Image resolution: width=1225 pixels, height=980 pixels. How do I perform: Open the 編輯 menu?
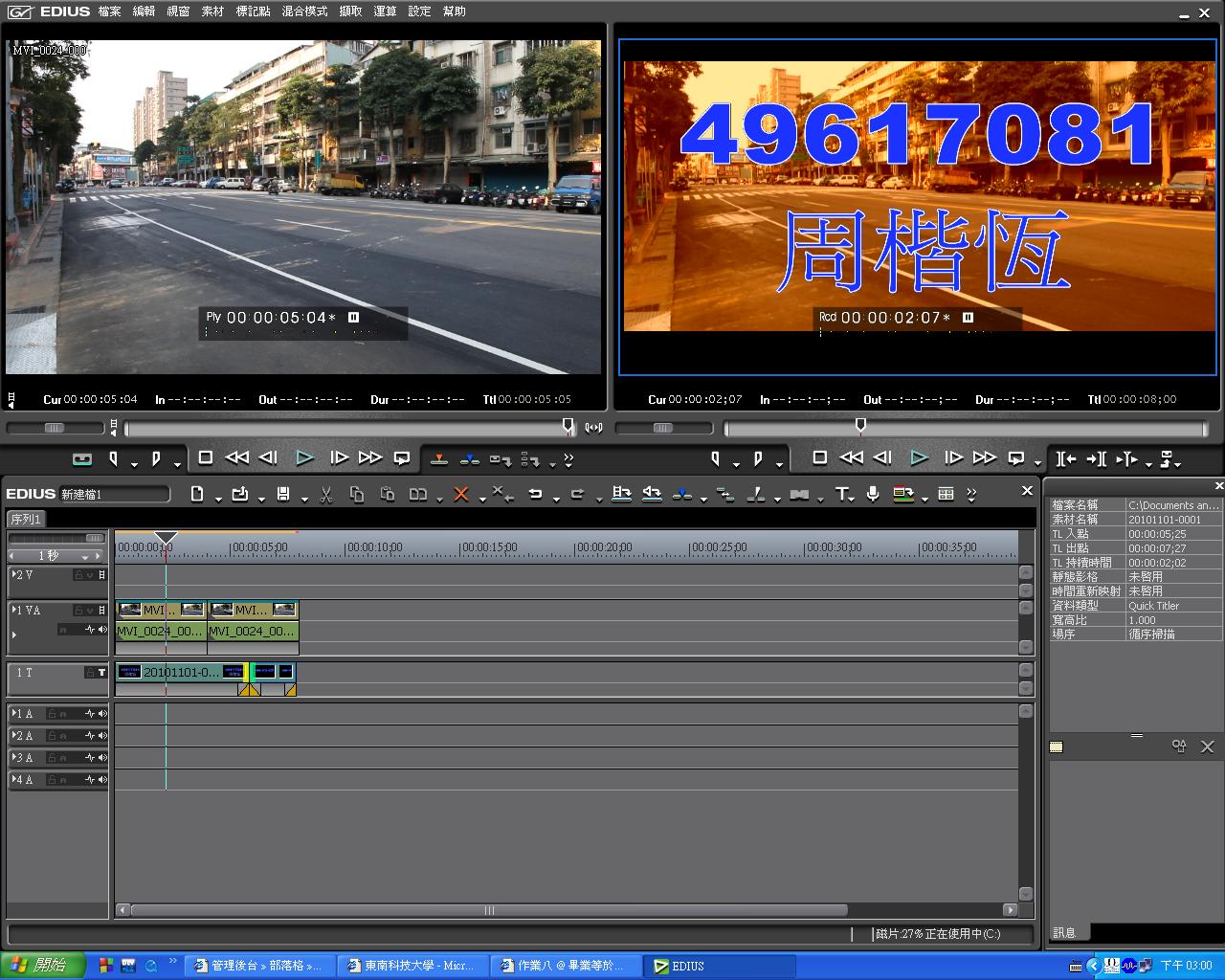point(144,11)
